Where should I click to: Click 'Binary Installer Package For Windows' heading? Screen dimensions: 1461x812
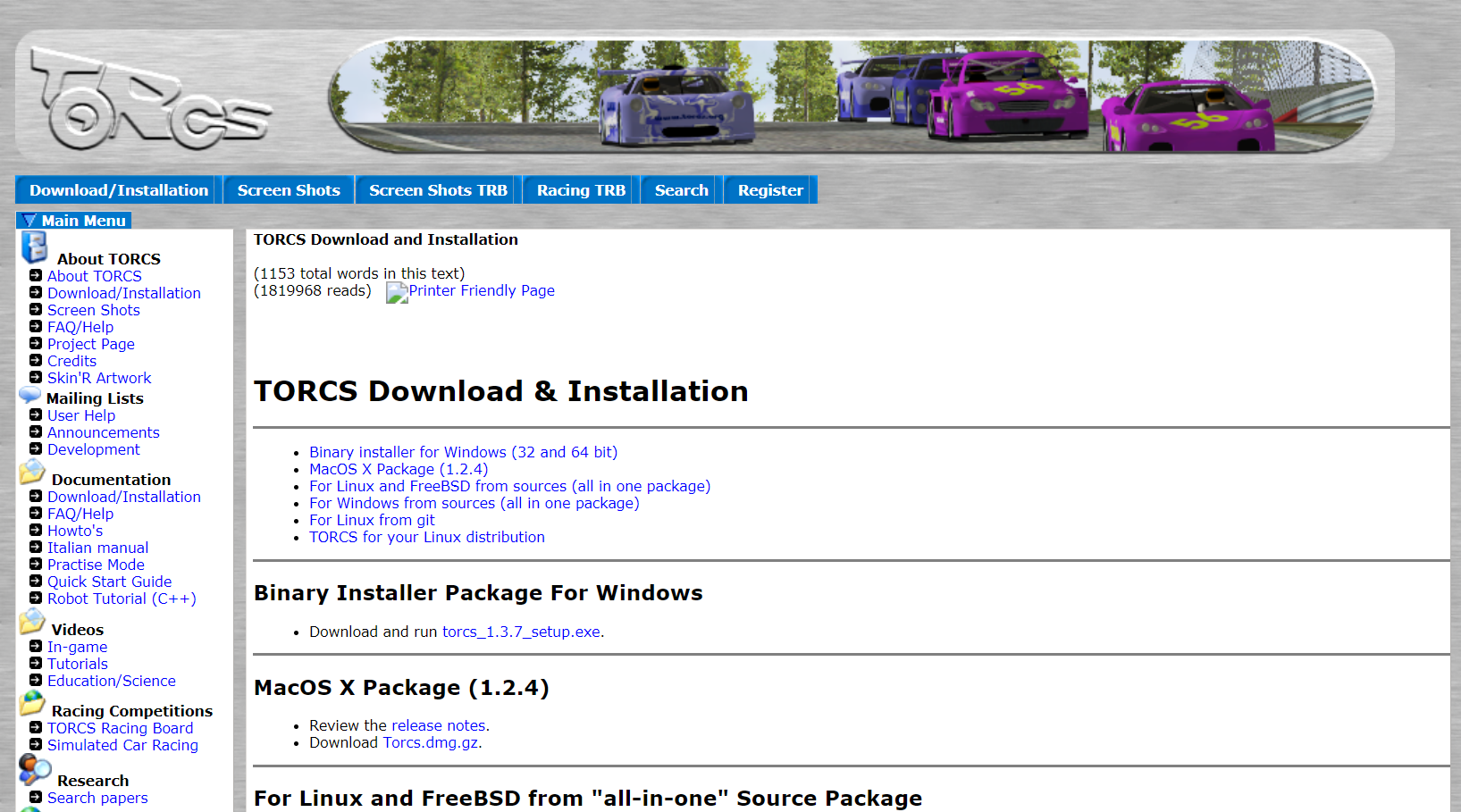tap(478, 593)
